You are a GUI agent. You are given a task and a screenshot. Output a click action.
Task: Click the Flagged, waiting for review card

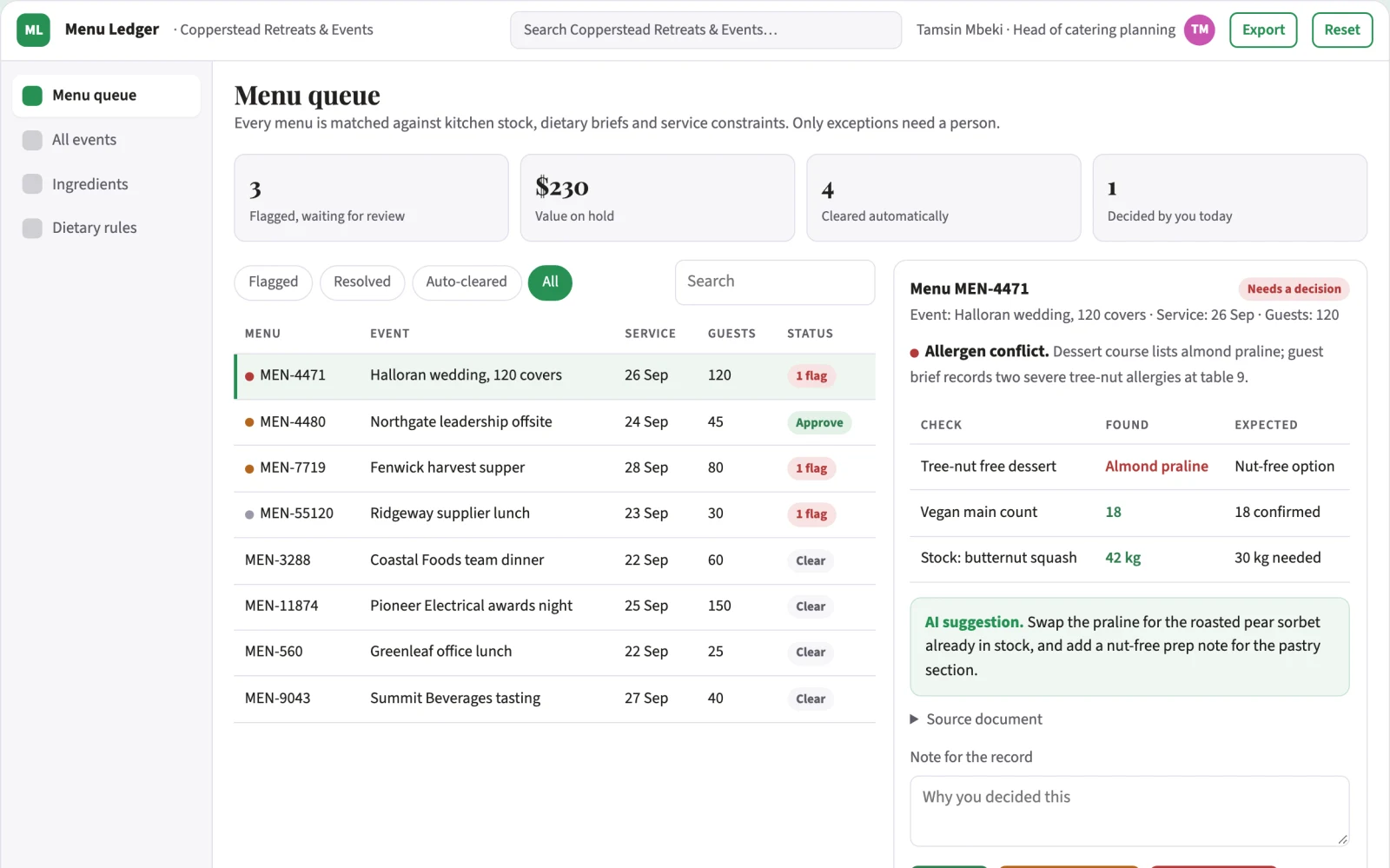(x=371, y=198)
